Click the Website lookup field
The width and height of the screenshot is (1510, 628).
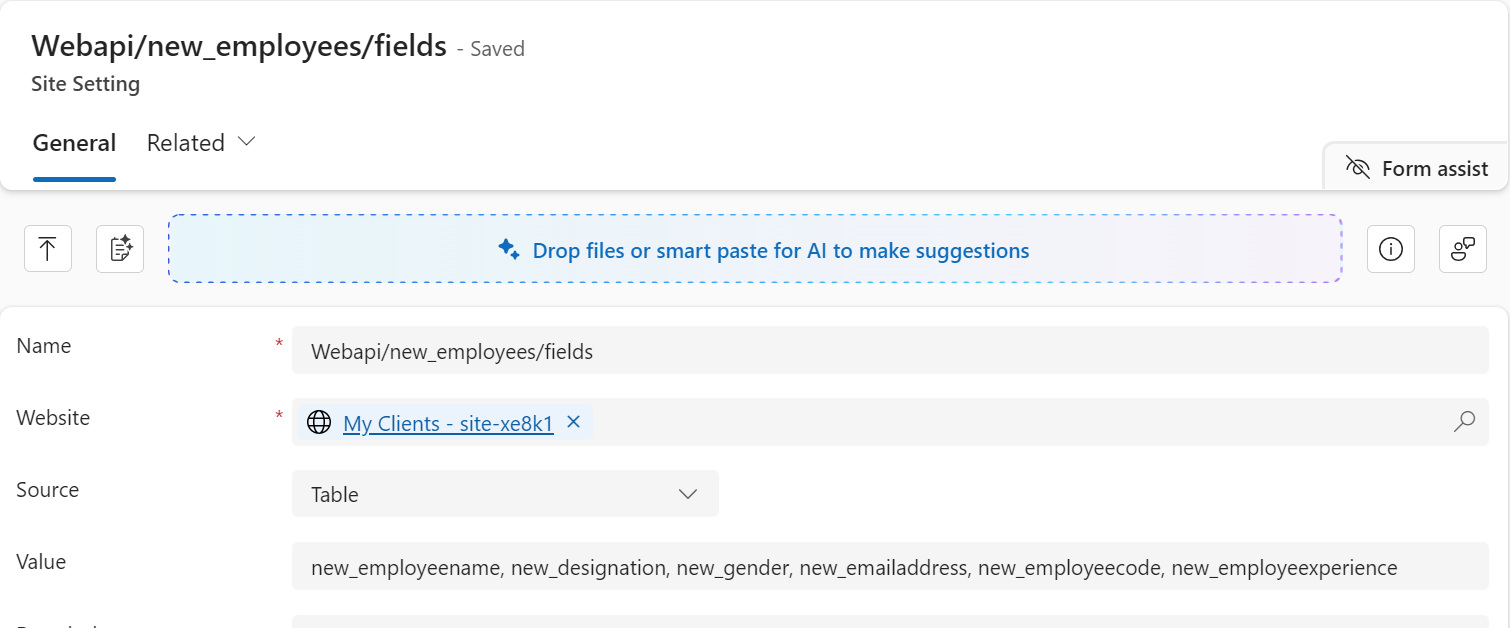890,422
